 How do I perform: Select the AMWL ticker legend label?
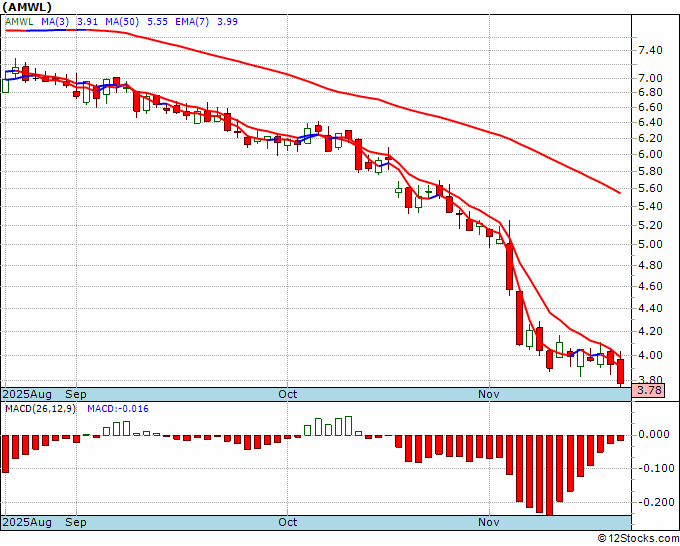pos(19,22)
